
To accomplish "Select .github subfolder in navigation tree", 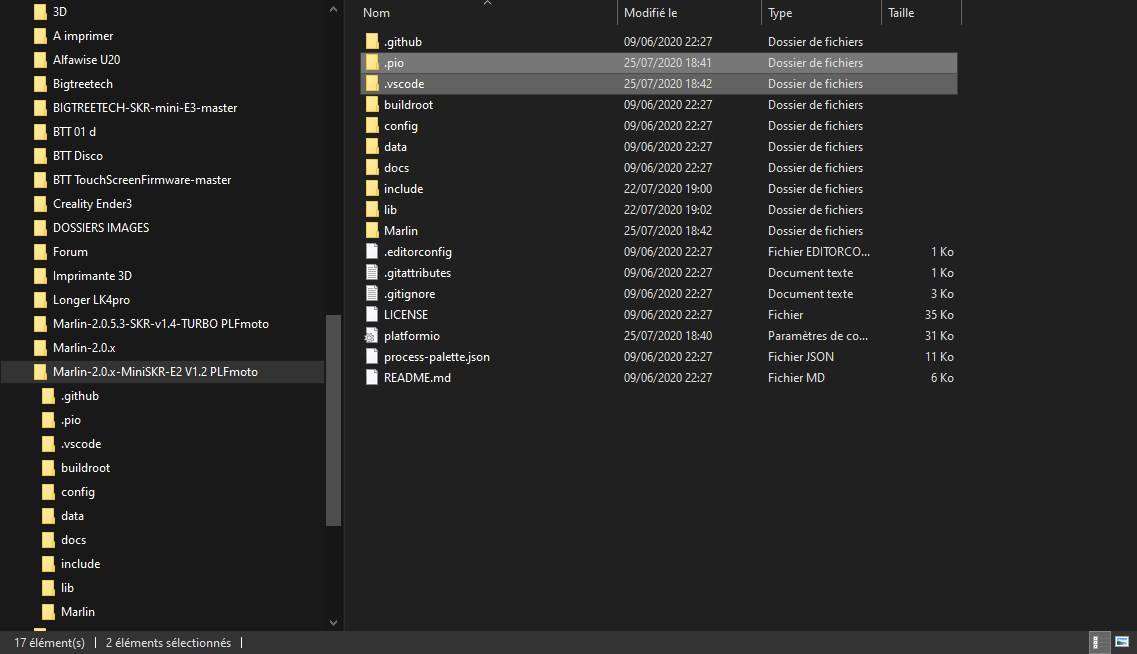I will tap(80, 395).
